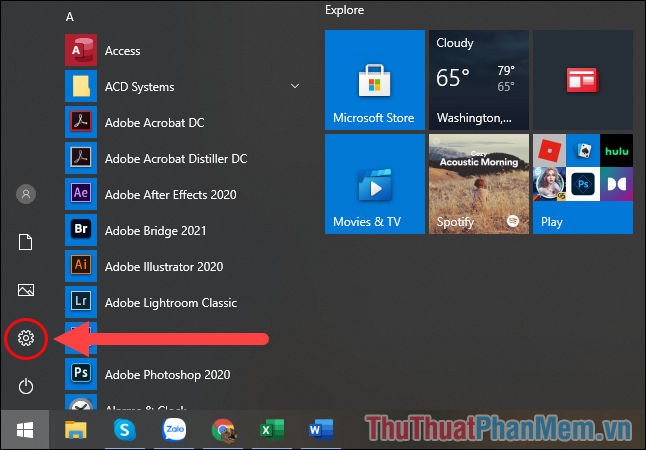
Task: Open Roblox in the Play tile
Action: (x=549, y=150)
